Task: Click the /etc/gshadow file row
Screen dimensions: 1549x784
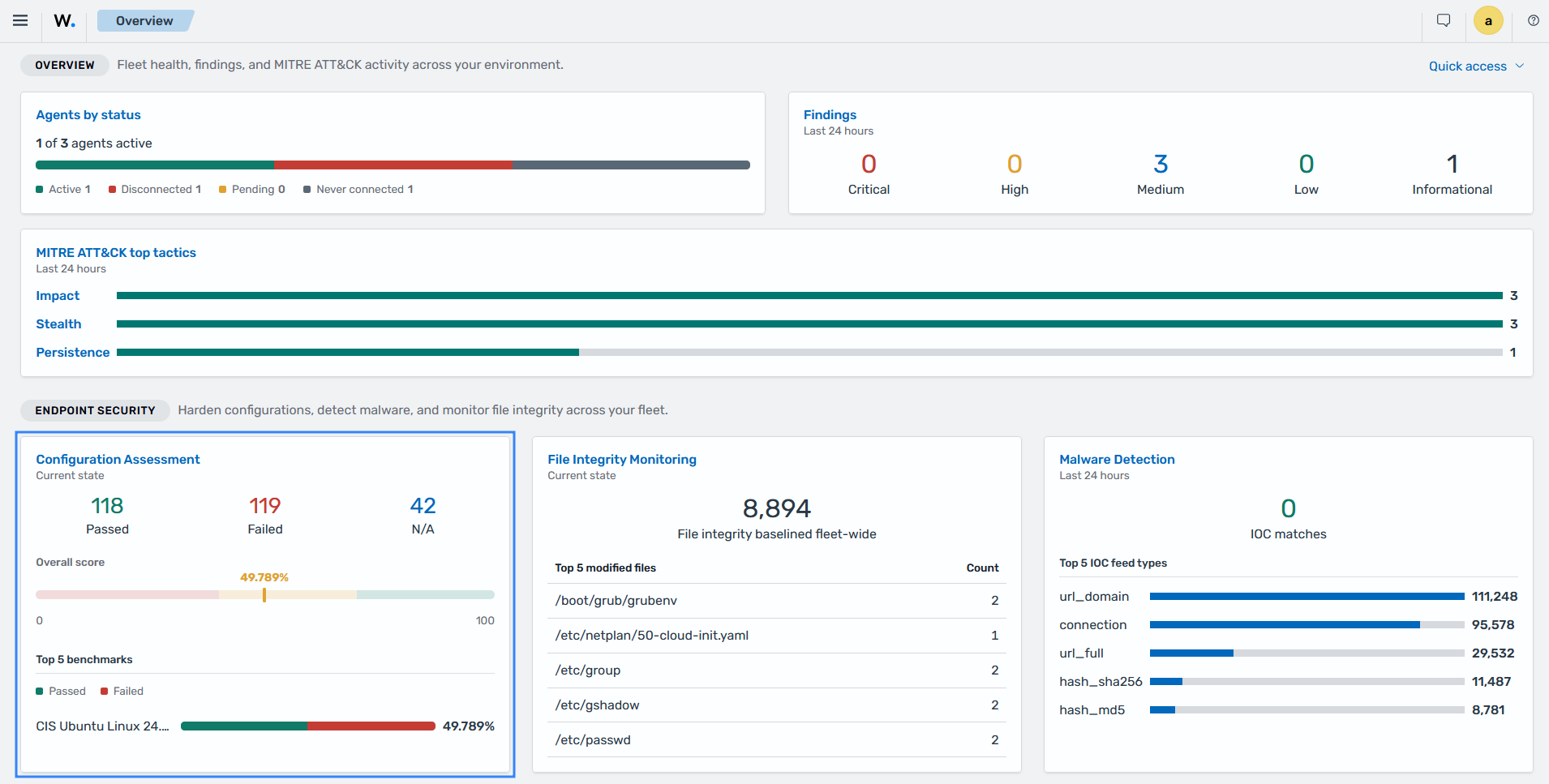Action: [x=777, y=705]
